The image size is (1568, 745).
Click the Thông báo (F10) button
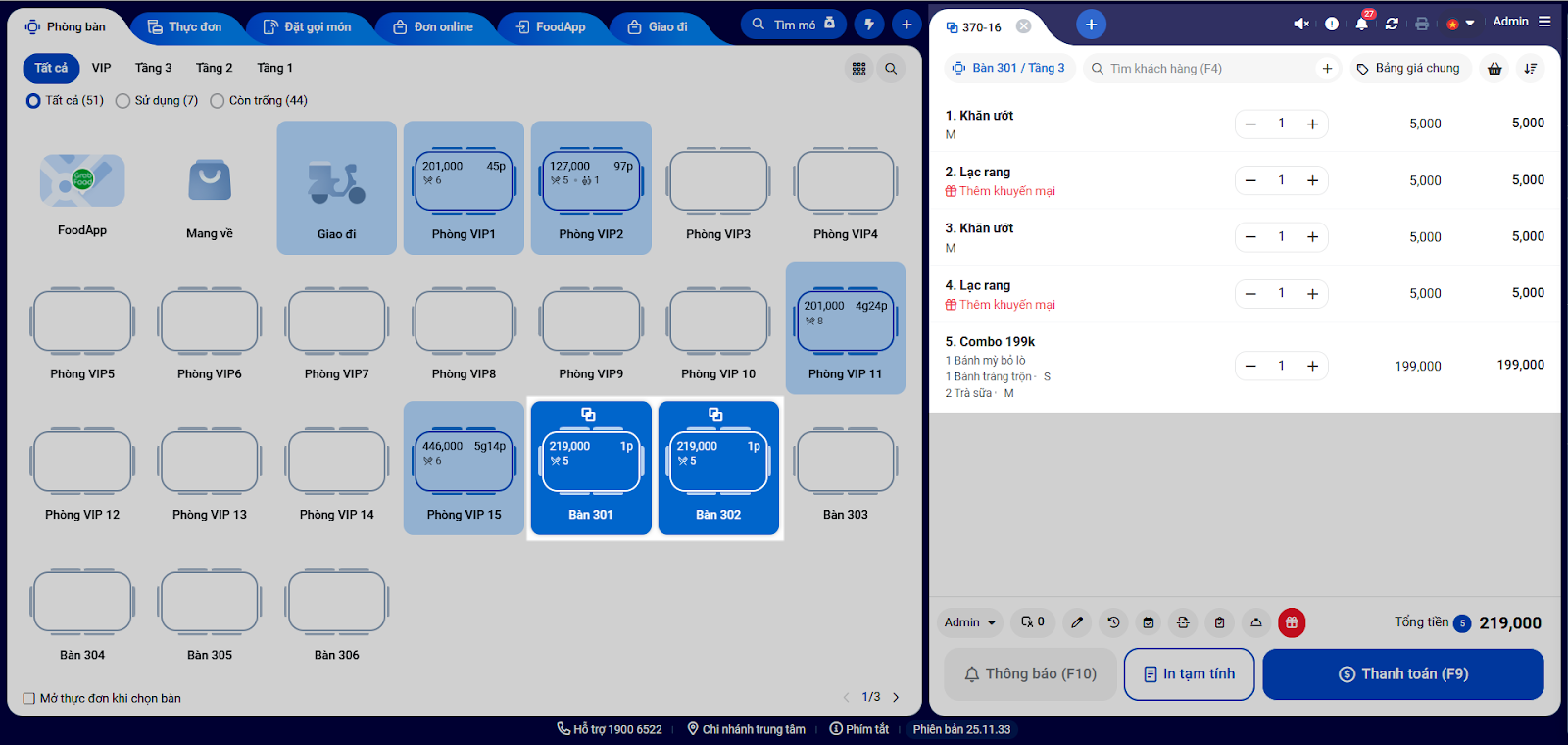coord(1030,674)
